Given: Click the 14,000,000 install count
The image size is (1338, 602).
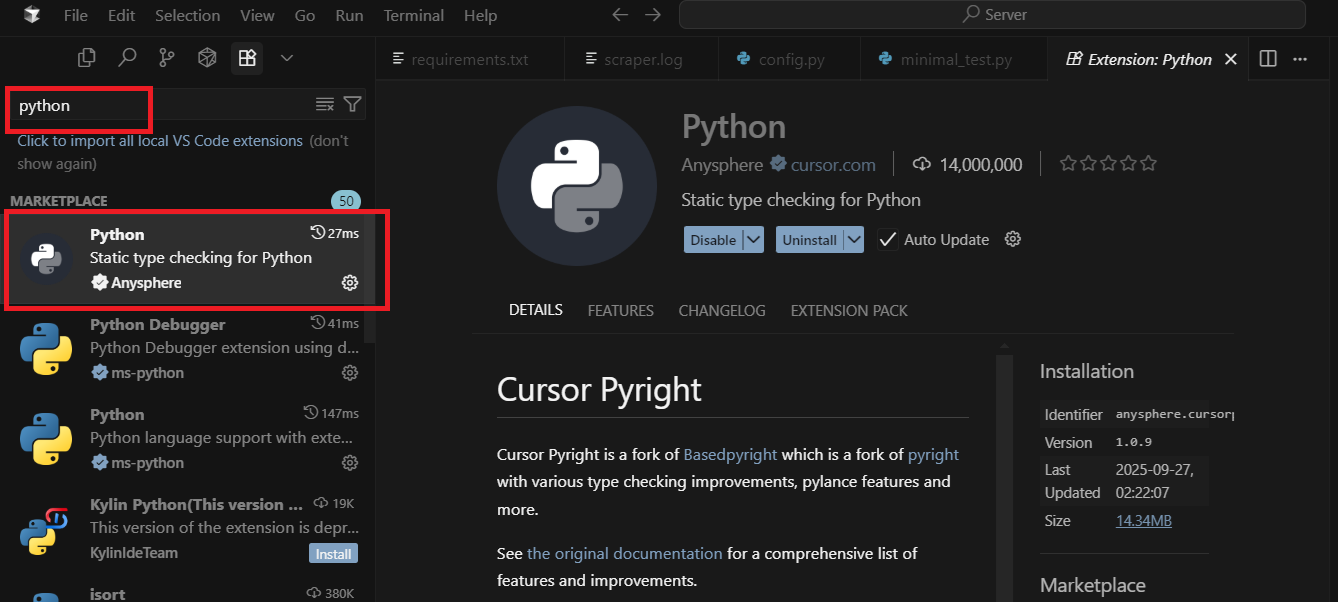Looking at the screenshot, I should [x=968, y=165].
